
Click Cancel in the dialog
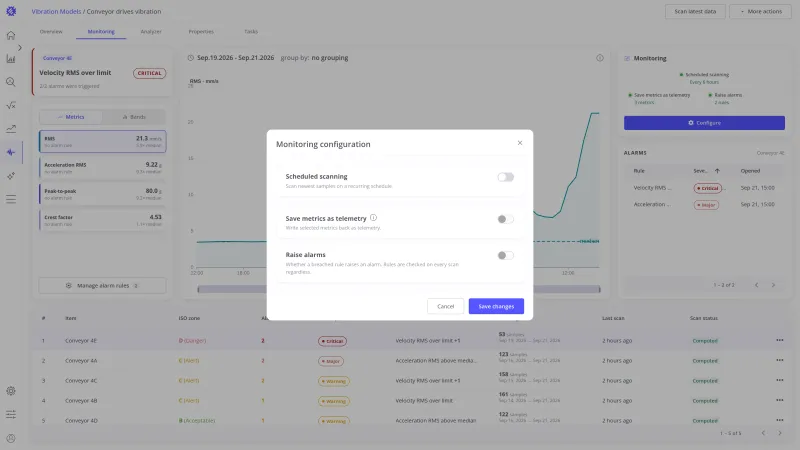[445, 306]
